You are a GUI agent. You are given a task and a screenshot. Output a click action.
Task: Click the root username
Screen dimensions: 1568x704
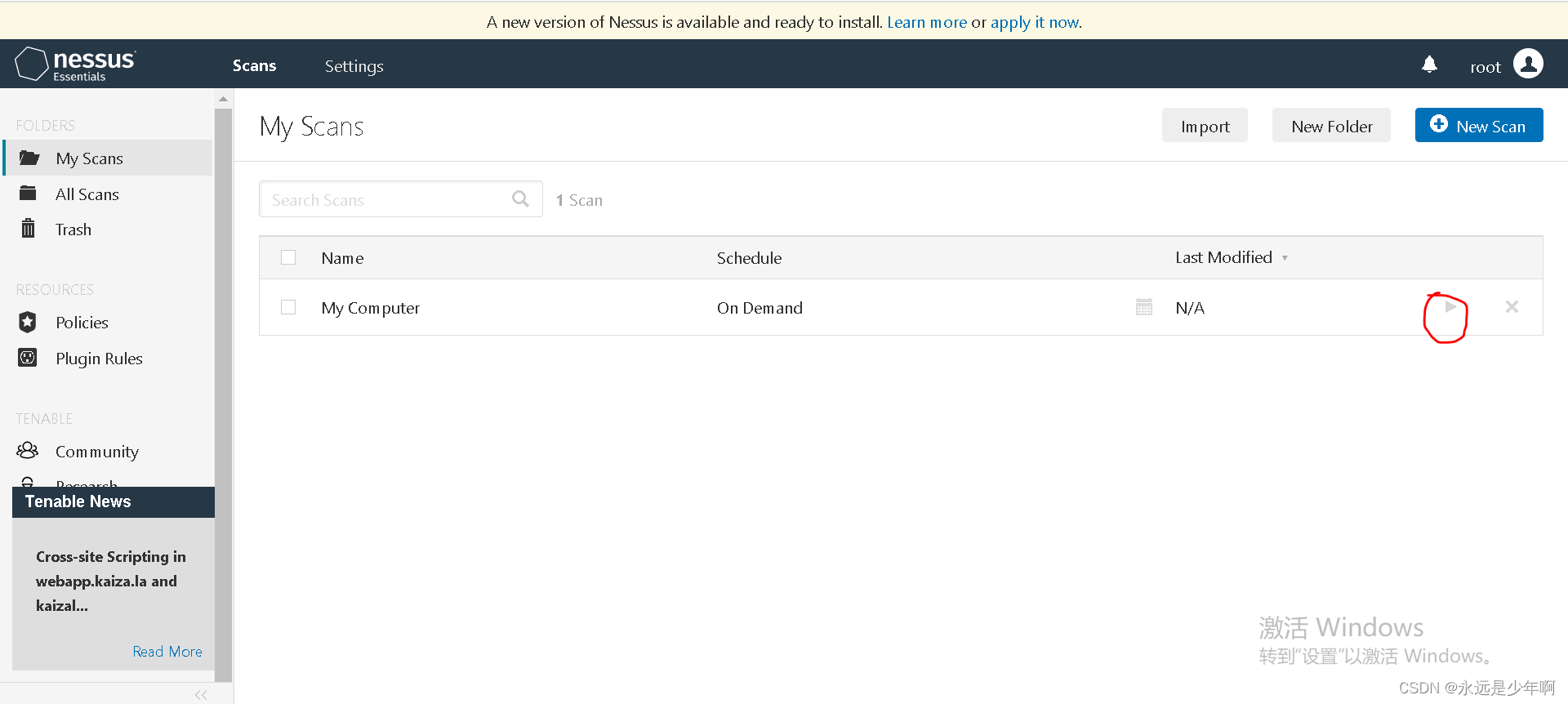tap(1486, 67)
